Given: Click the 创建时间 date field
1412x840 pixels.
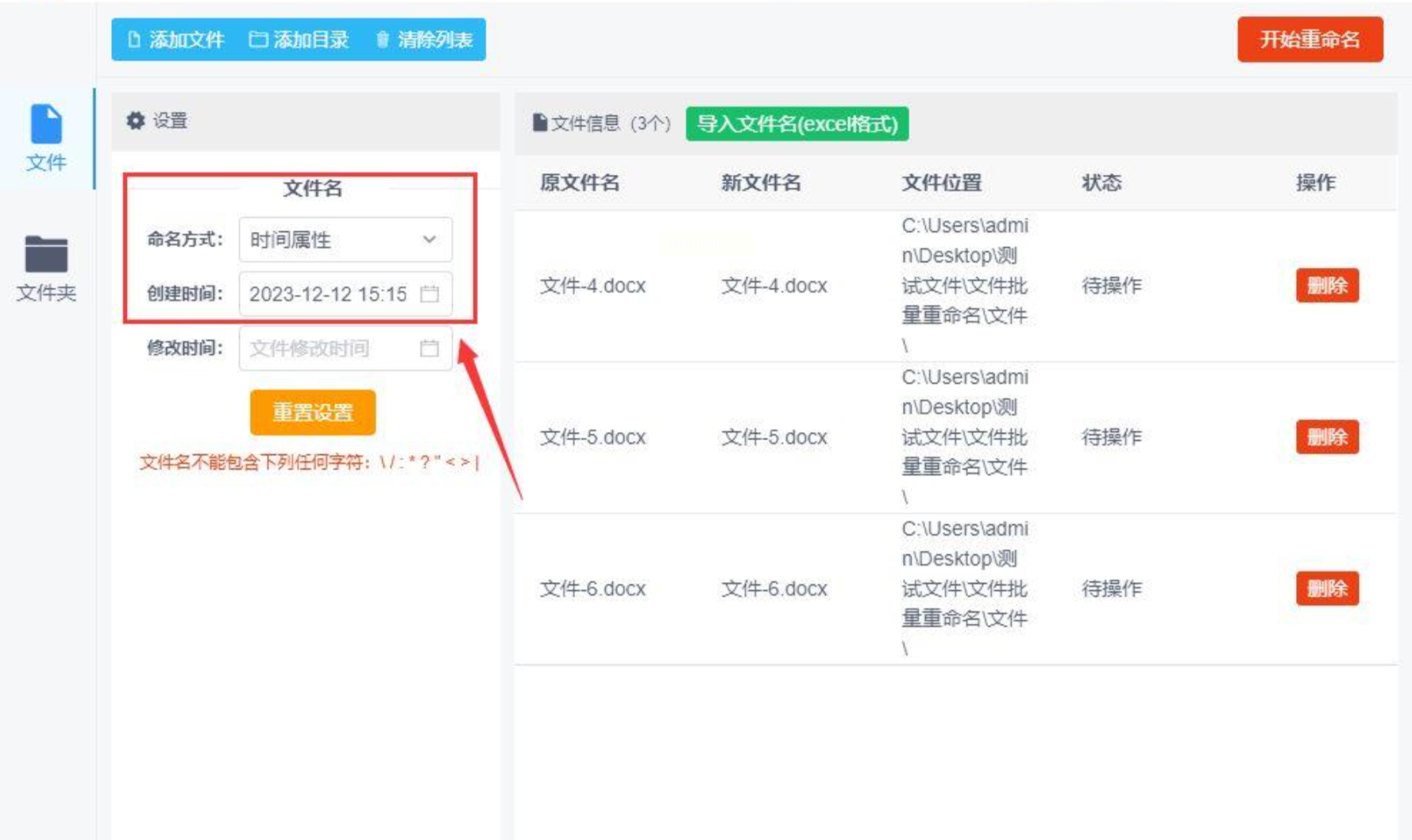Looking at the screenshot, I should click(x=330, y=295).
